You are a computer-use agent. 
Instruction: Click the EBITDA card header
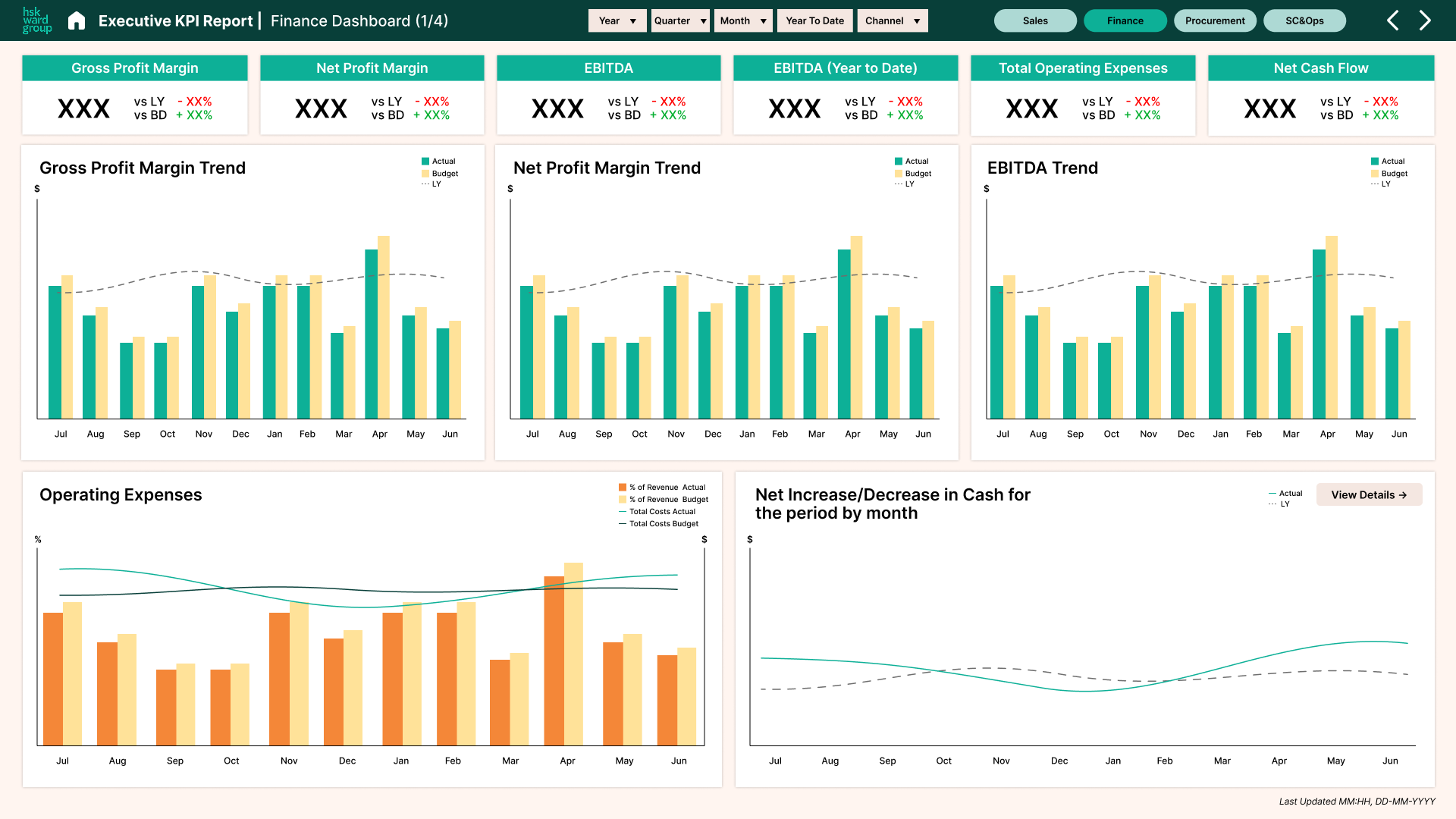point(609,68)
